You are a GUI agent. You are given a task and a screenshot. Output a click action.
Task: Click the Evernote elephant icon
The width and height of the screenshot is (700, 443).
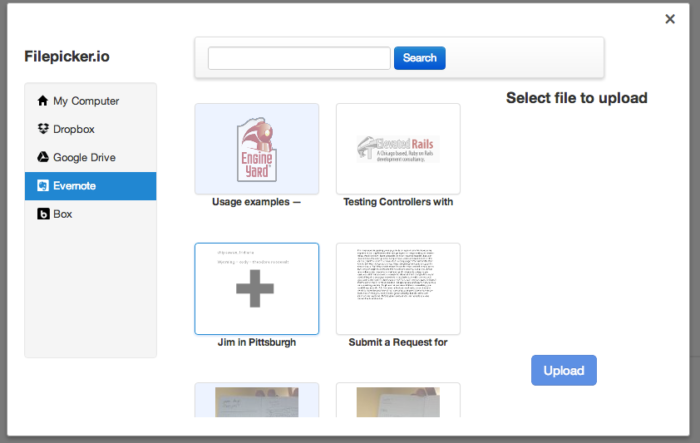pyautogui.click(x=42, y=186)
